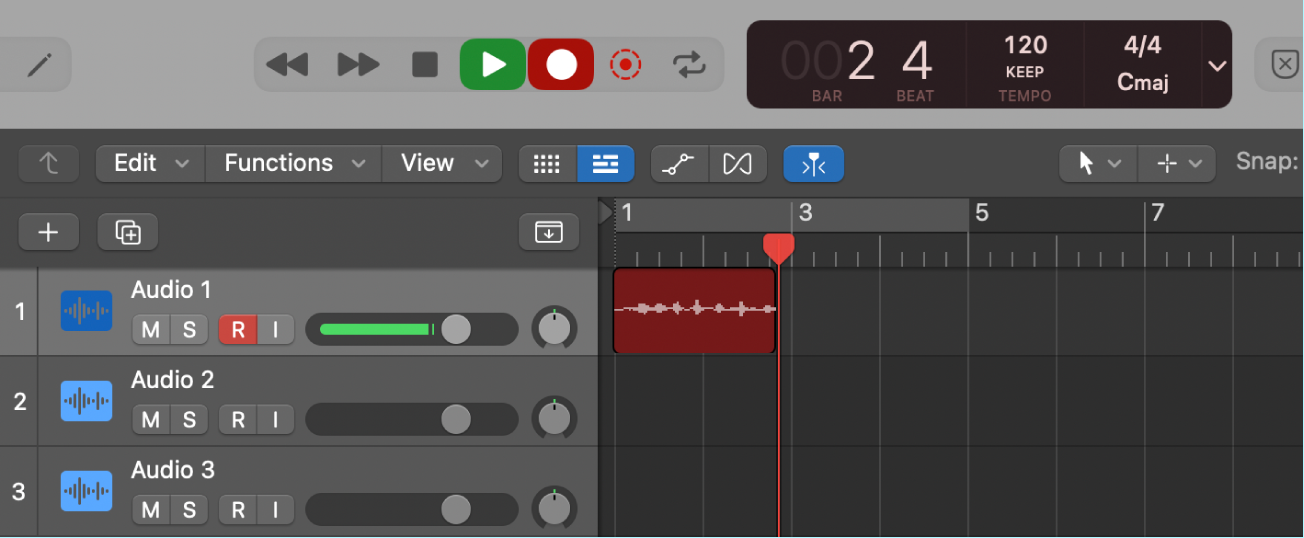Click the Snap label

[1267, 162]
